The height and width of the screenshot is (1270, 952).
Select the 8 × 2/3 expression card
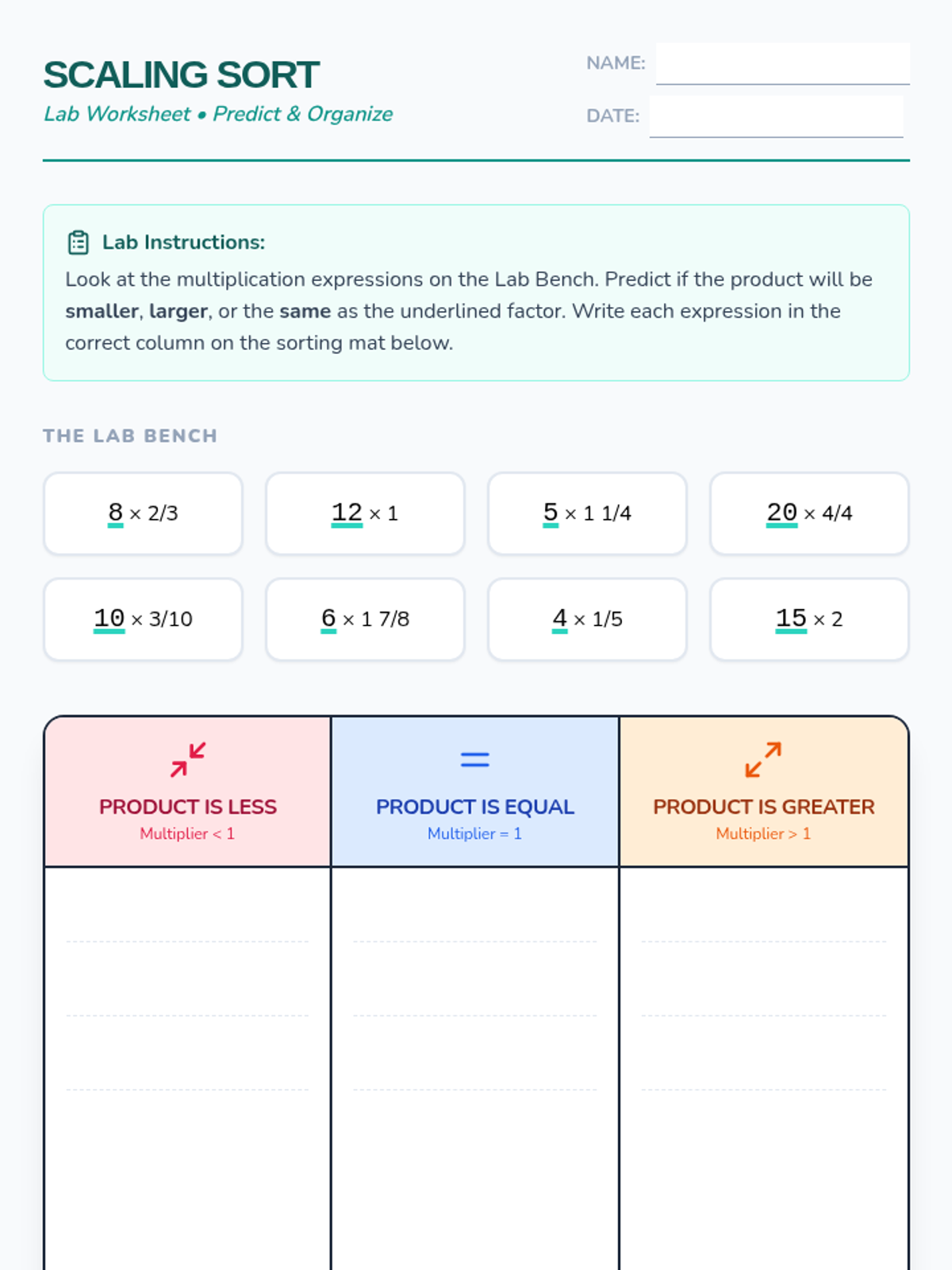coord(143,514)
